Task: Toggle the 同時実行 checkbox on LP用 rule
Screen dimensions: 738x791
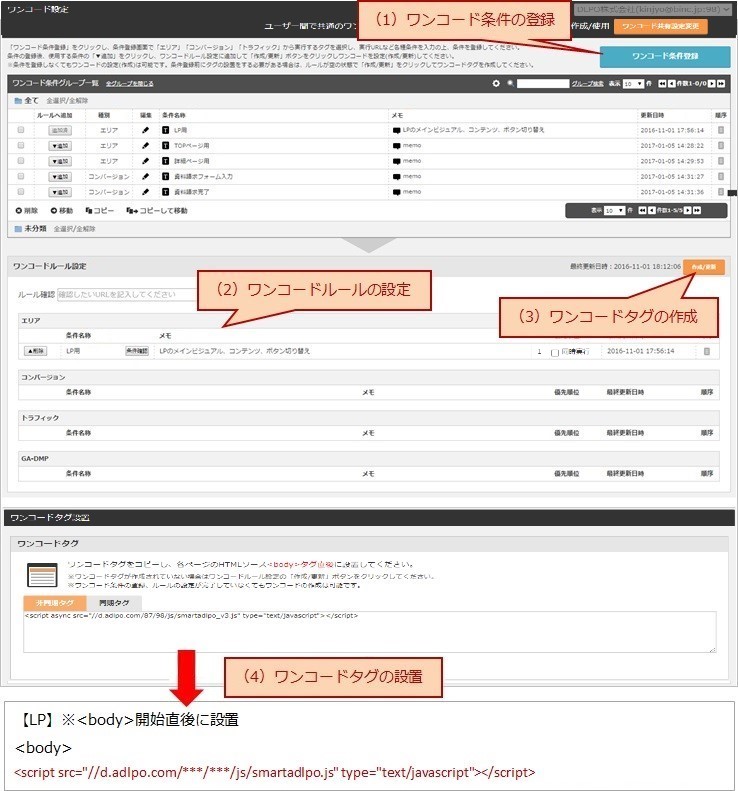Action: (555, 352)
